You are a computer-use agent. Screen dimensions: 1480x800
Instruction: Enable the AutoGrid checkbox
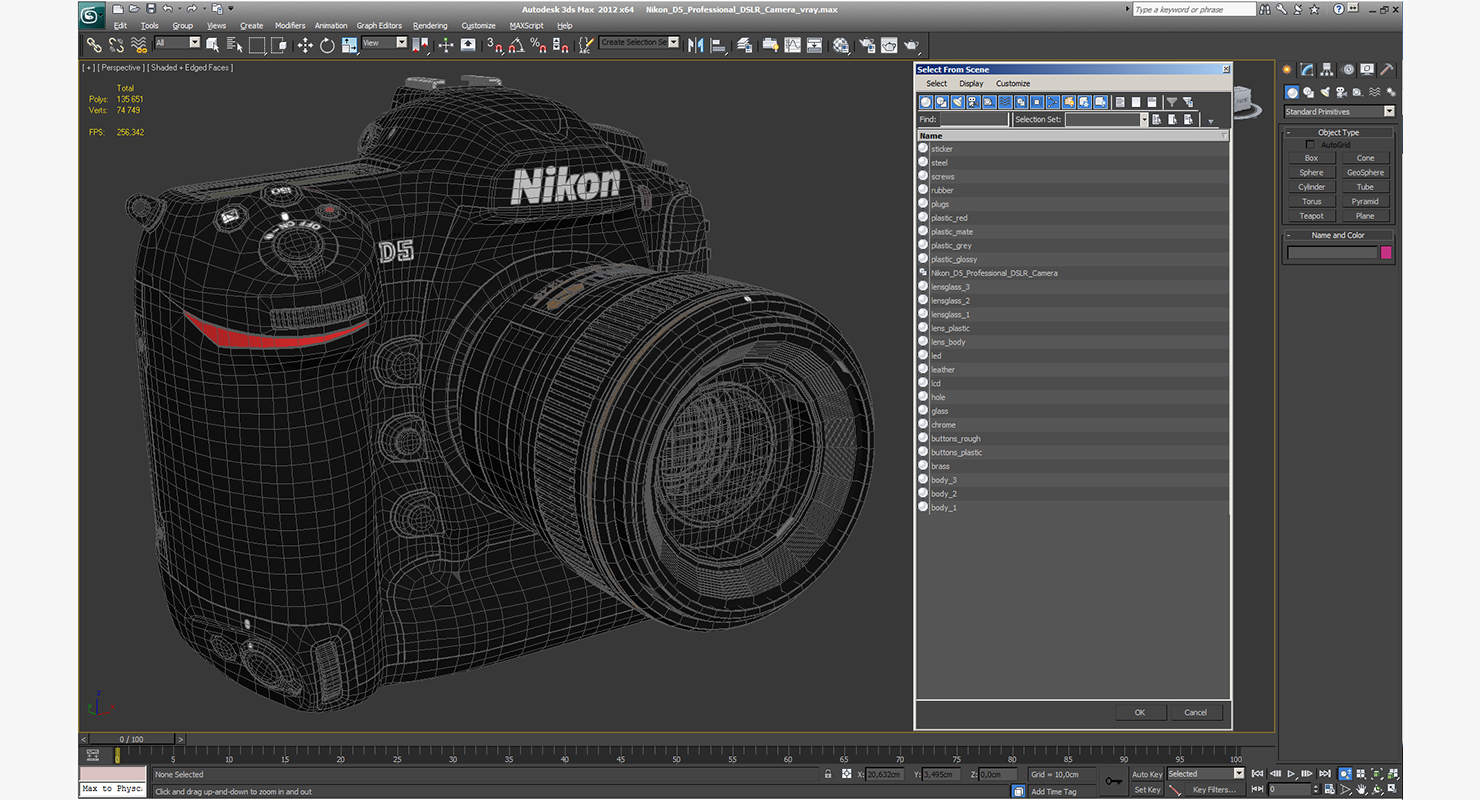coord(1311,145)
